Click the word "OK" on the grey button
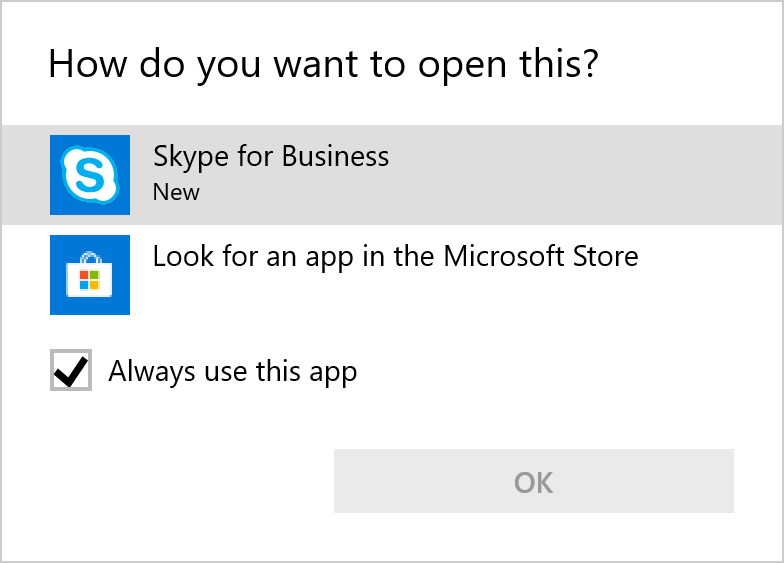 coord(533,483)
